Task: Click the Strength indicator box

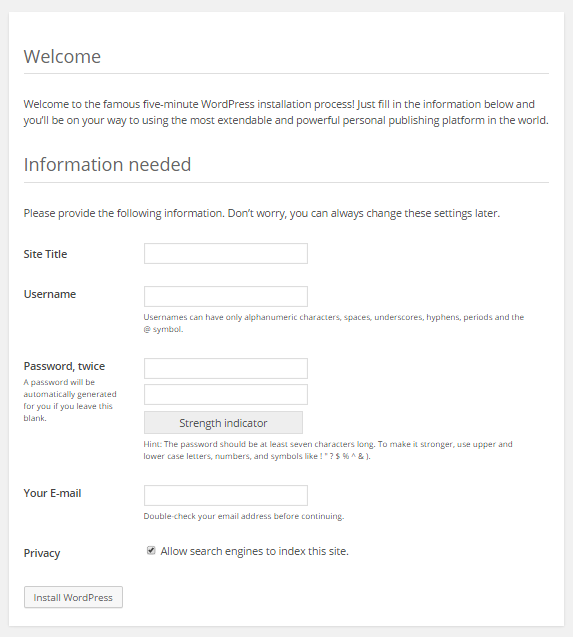Action: coord(223,422)
